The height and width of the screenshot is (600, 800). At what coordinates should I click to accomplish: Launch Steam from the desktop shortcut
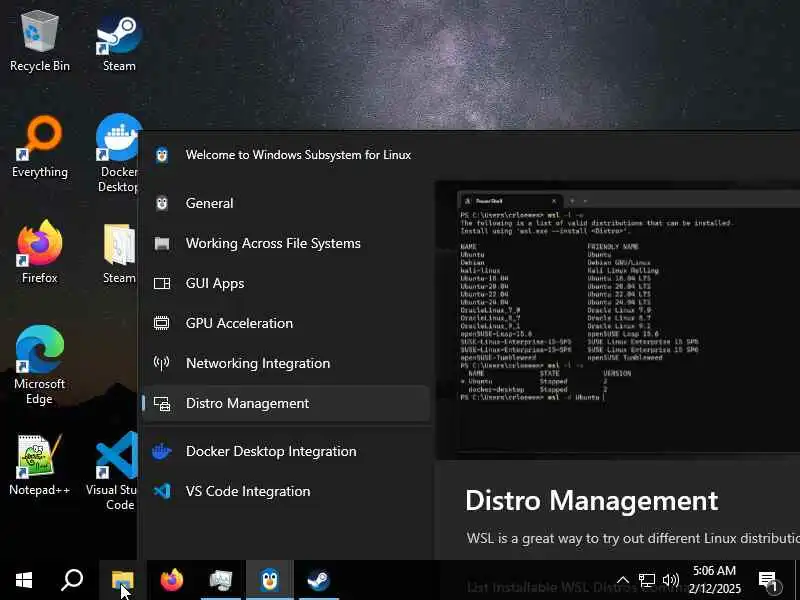pos(119,42)
